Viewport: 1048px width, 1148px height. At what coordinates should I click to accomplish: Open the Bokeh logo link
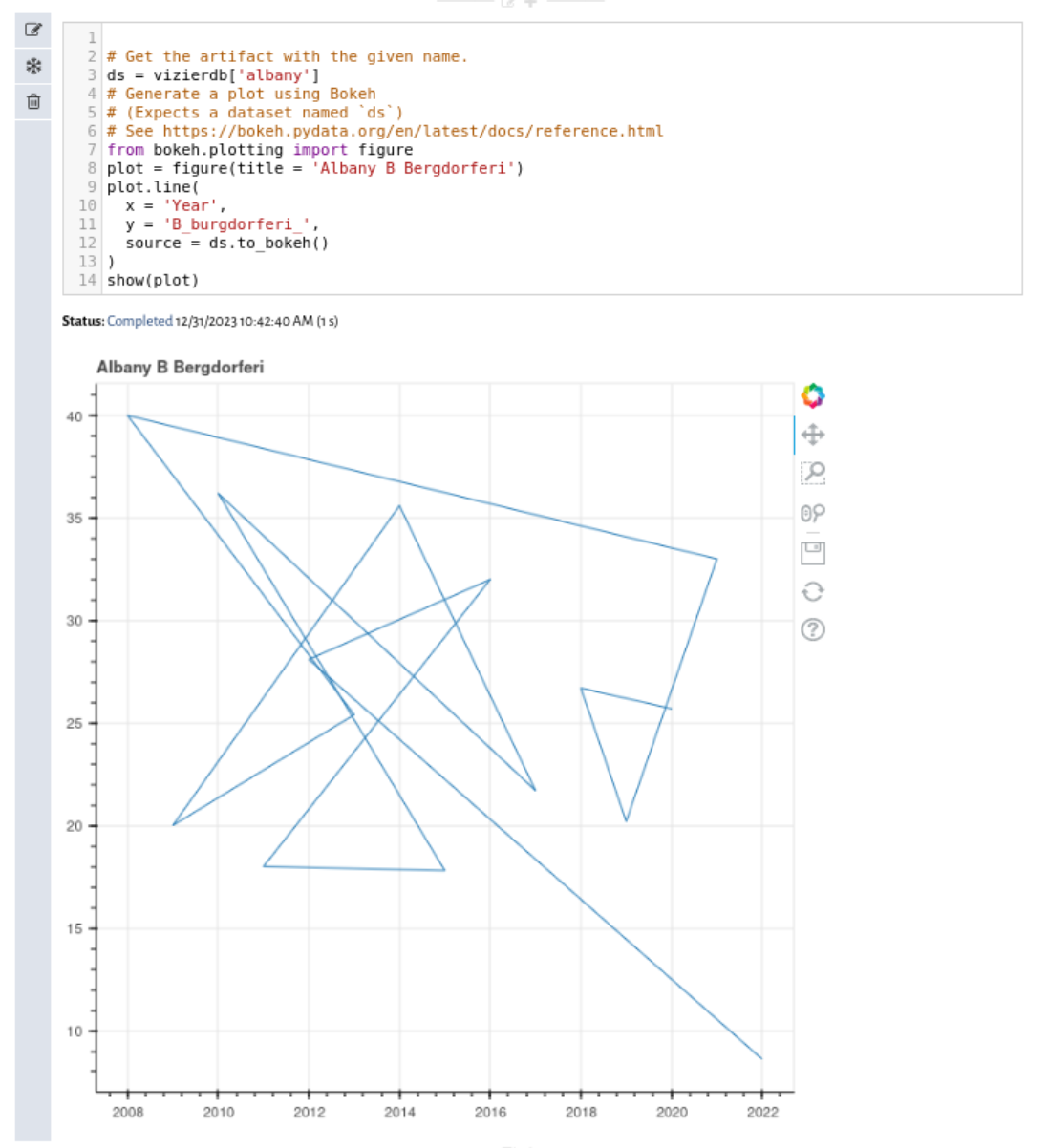coord(813,395)
